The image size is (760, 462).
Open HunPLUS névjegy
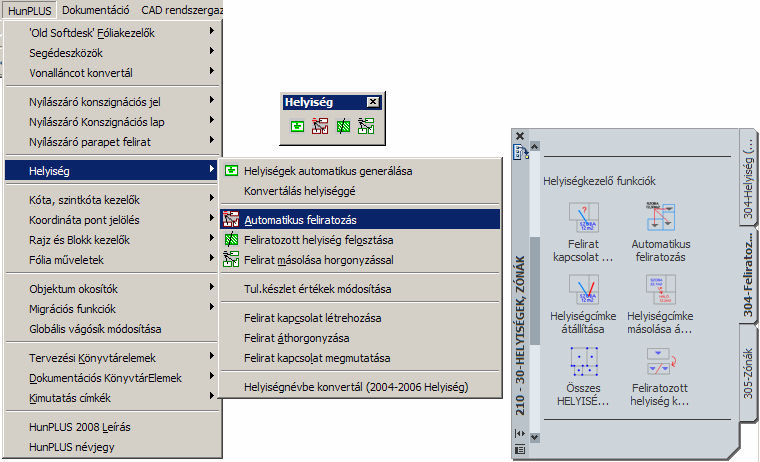point(111,446)
